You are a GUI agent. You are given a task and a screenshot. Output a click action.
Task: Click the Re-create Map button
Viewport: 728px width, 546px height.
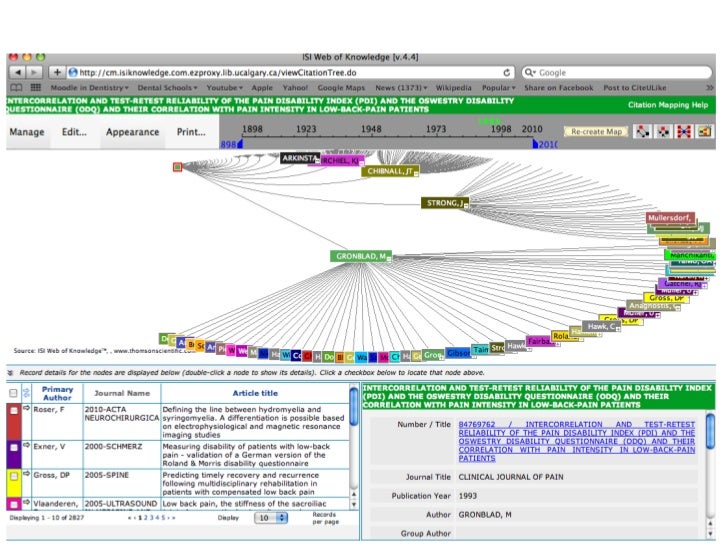[x=596, y=132]
